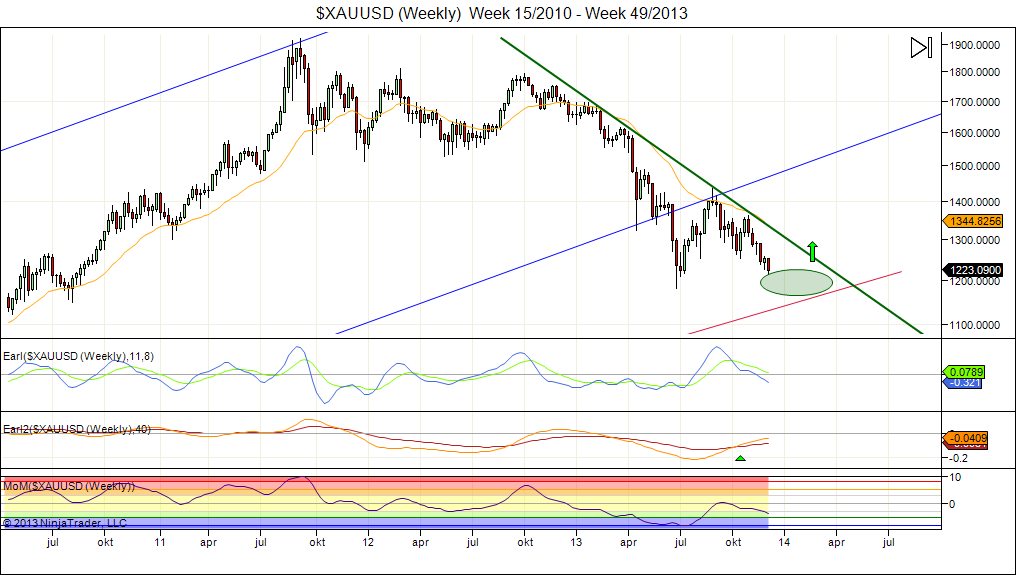
Task: Click the 1900.0000 price axis label
Action: click(x=977, y=45)
